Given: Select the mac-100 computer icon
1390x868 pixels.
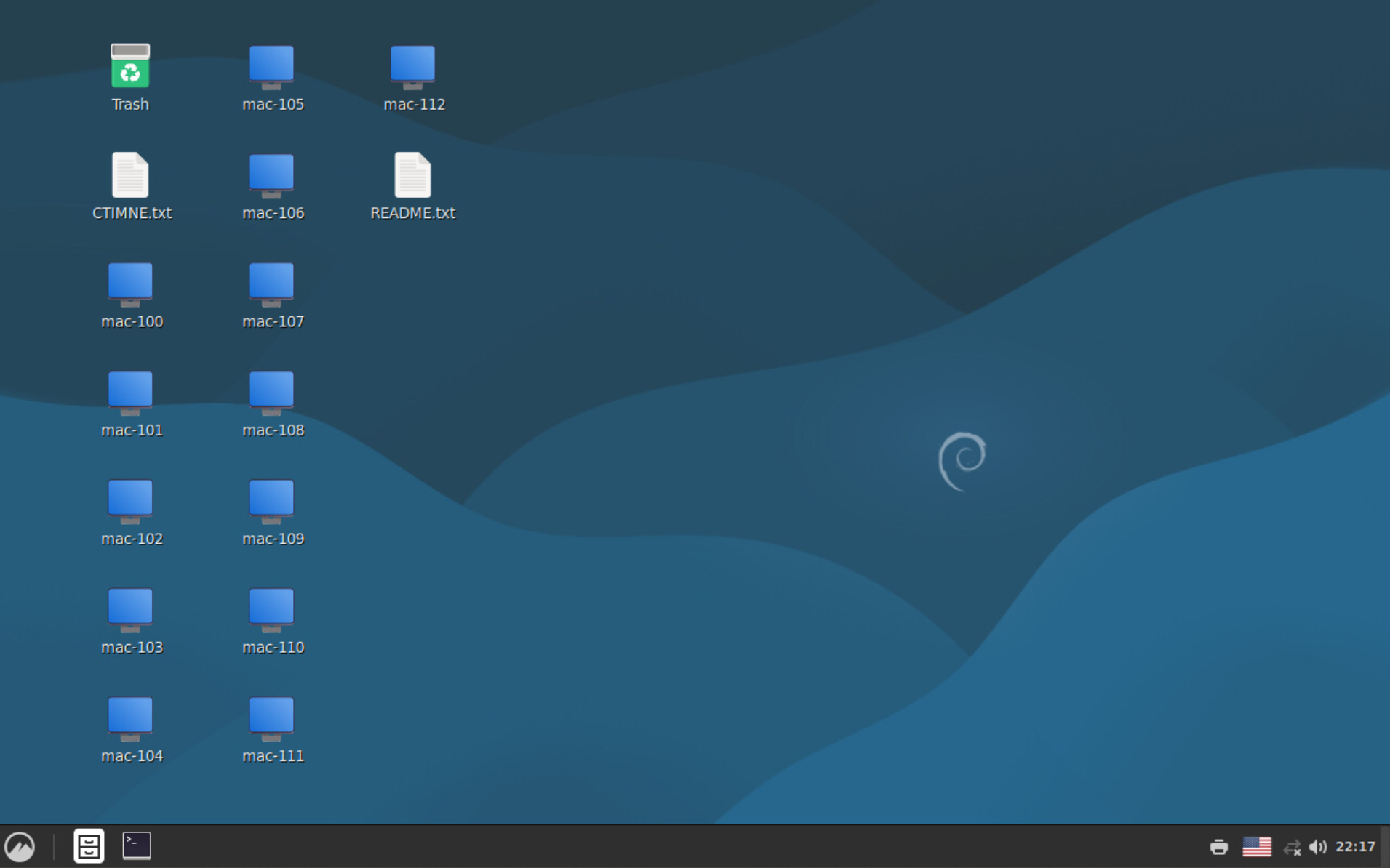Looking at the screenshot, I should 131,284.
